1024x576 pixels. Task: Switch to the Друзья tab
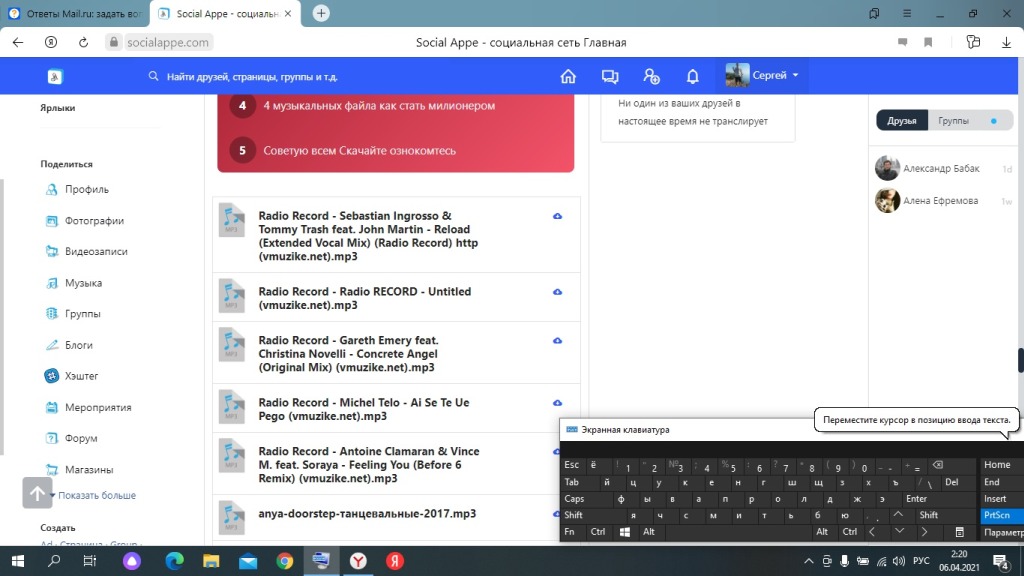(901, 121)
